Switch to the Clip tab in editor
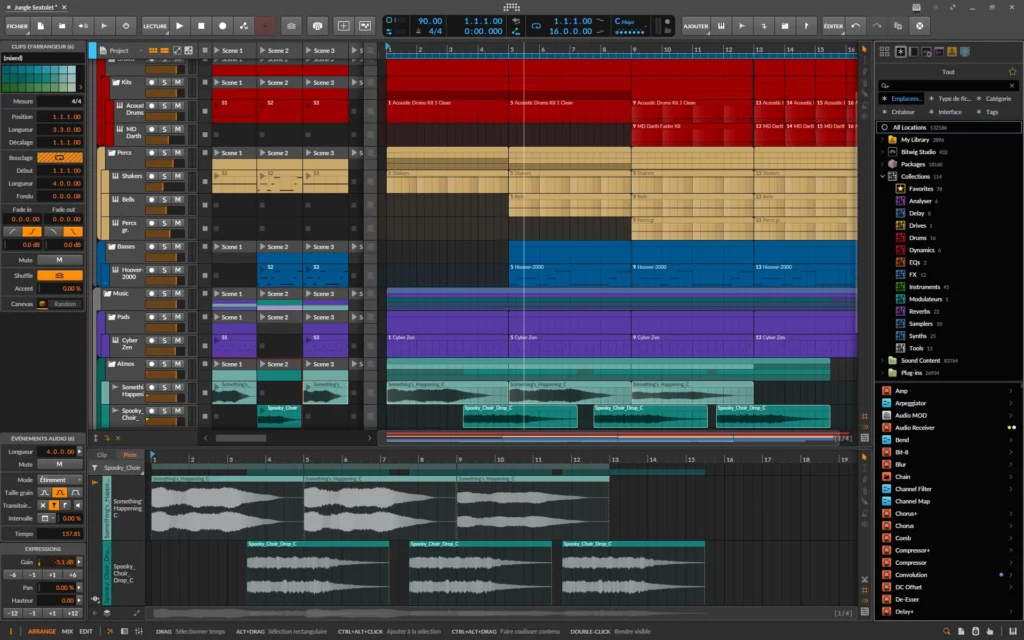 click(x=102, y=455)
